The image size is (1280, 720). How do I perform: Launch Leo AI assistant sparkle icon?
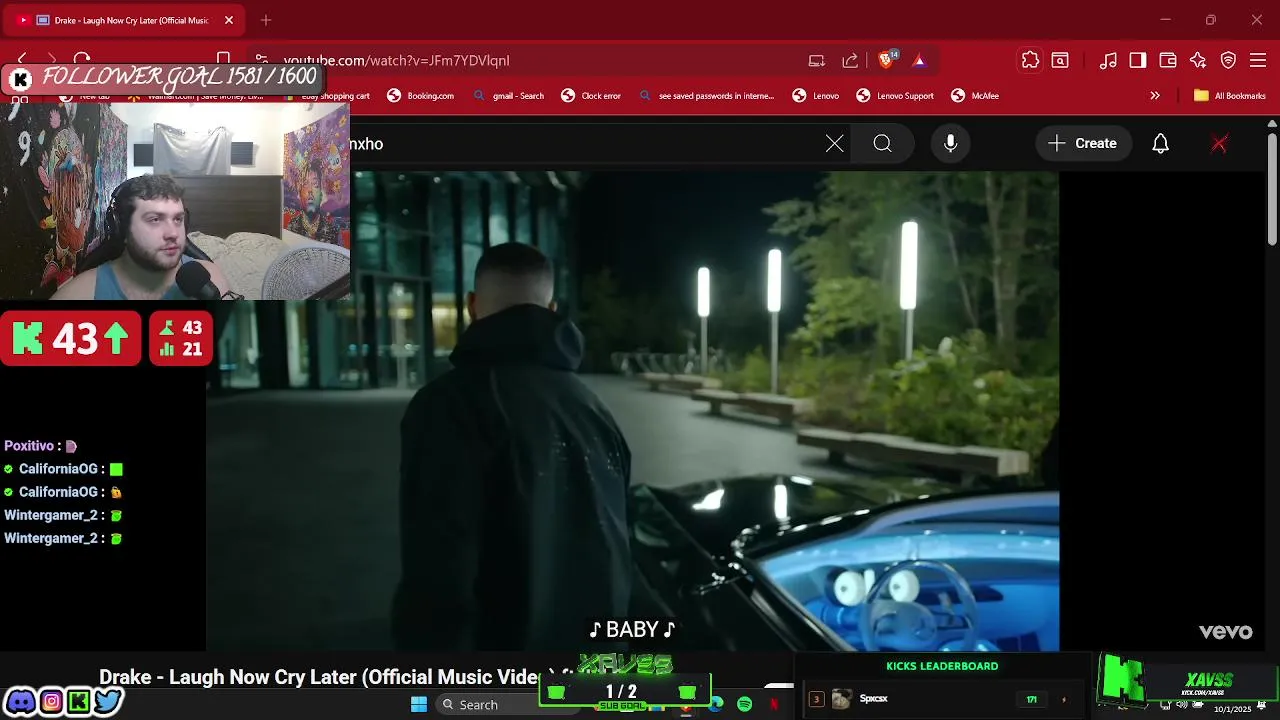pos(1198,60)
